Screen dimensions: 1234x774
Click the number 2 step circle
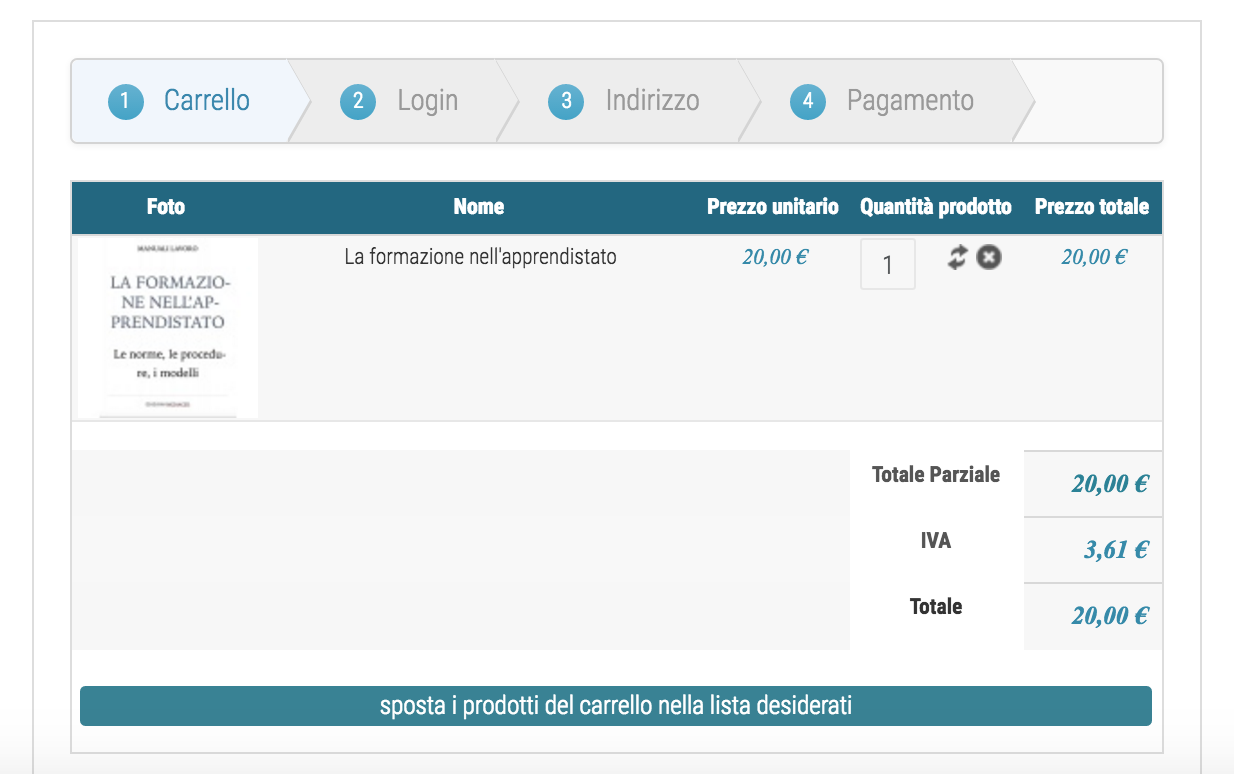coord(357,101)
